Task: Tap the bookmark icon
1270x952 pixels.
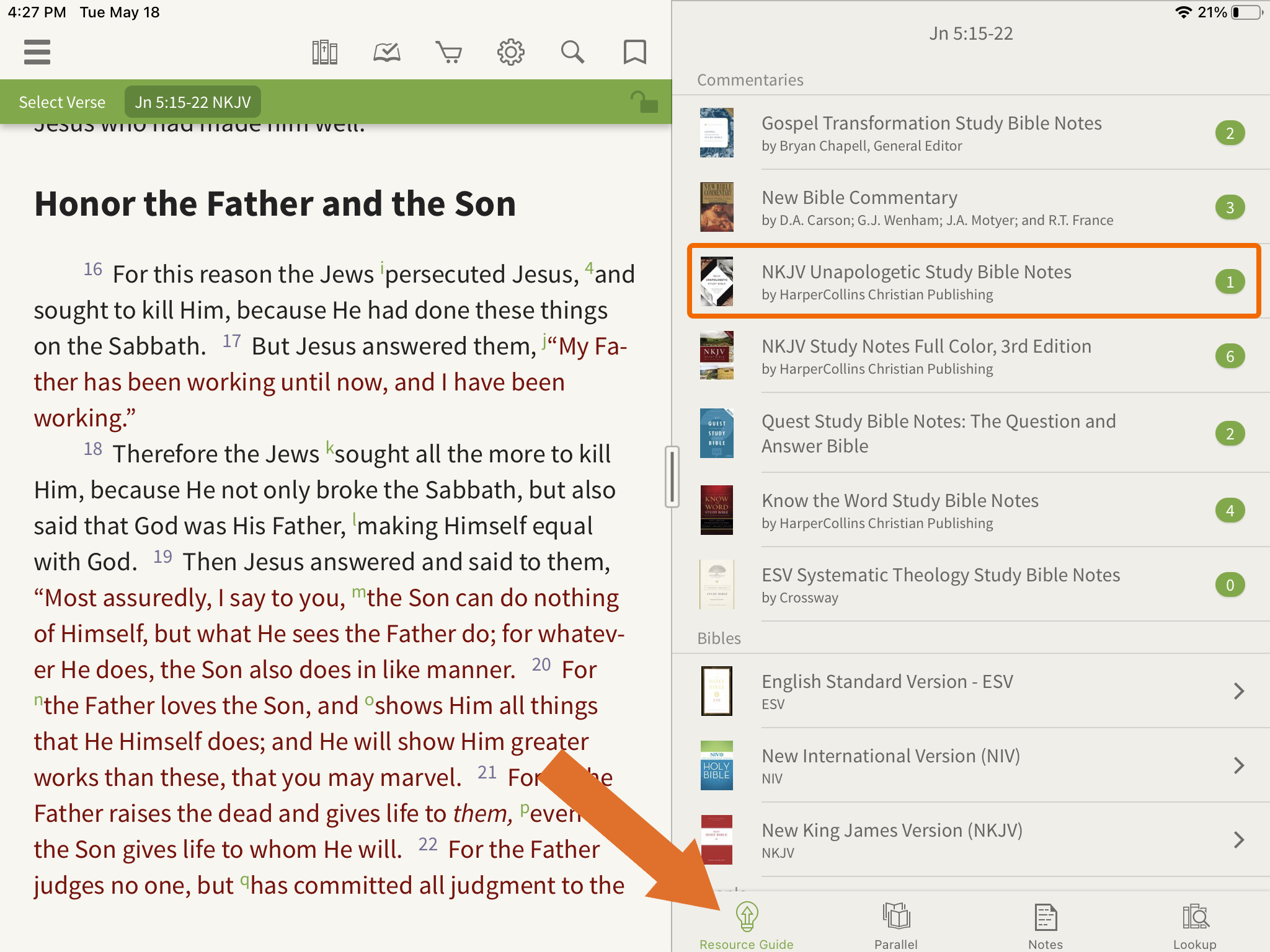Action: pos(634,52)
